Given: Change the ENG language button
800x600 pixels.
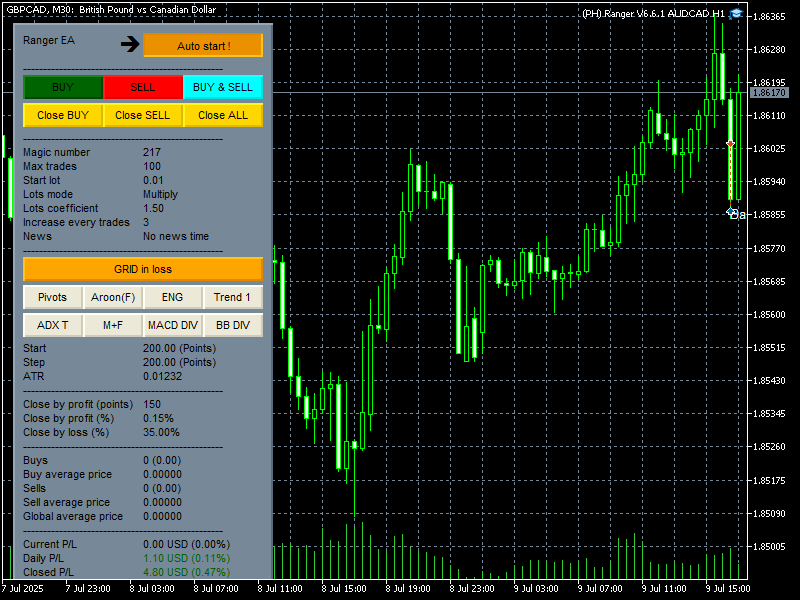Looking at the screenshot, I should coord(173,297).
